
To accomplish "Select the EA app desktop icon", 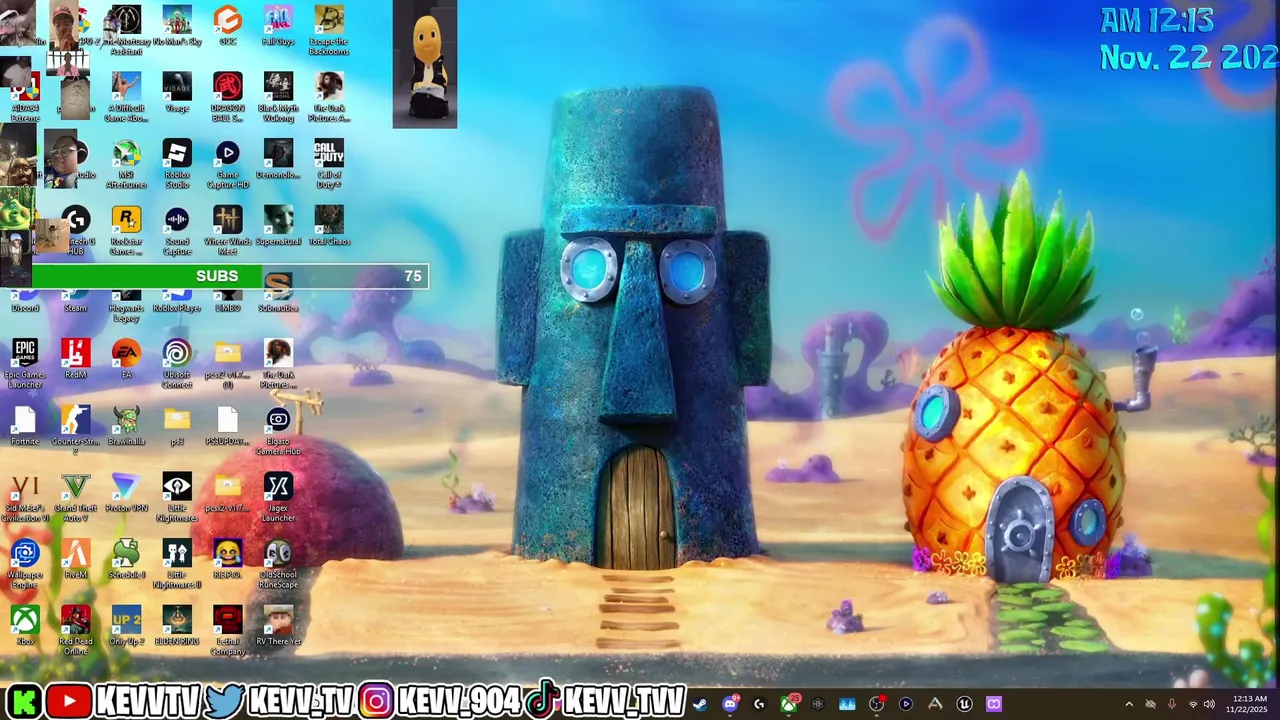I will click(126, 359).
